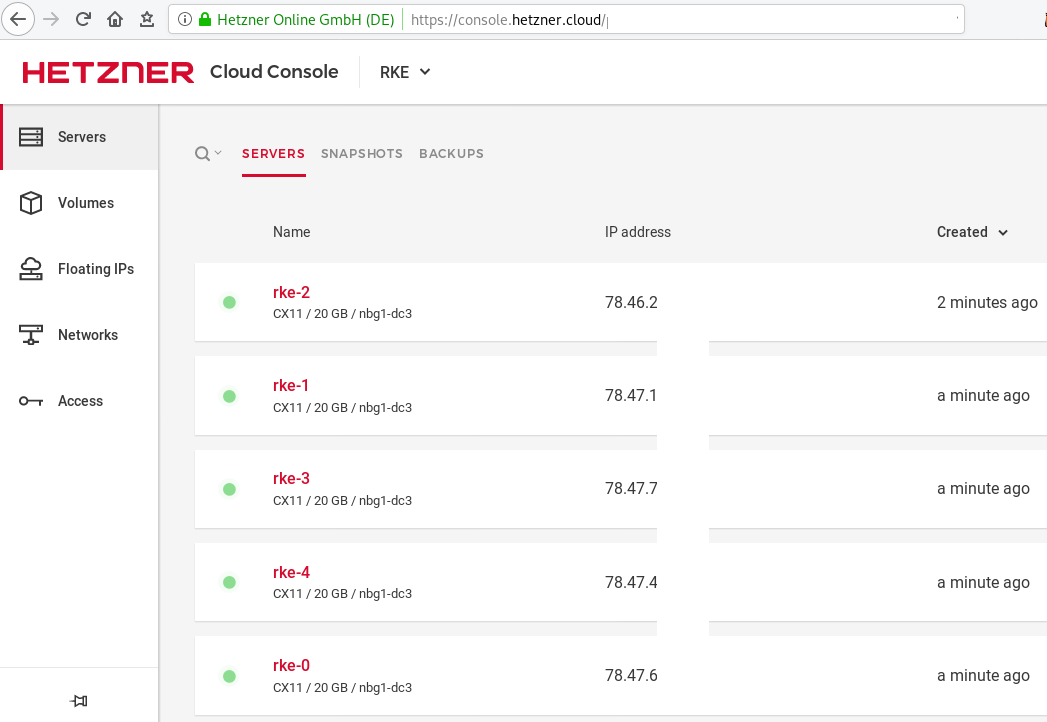The height and width of the screenshot is (722, 1047).
Task: Reload the page in the browser
Action: coord(83,19)
